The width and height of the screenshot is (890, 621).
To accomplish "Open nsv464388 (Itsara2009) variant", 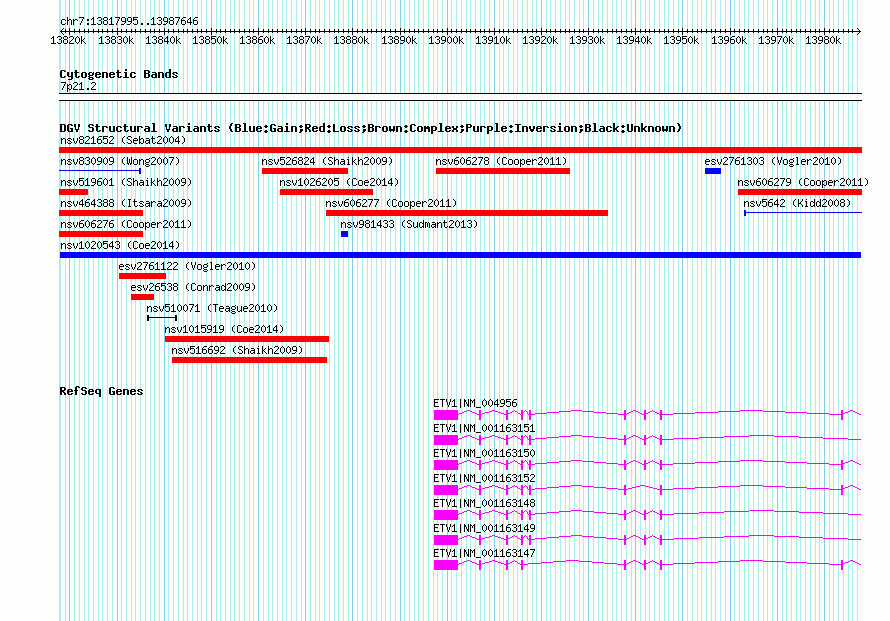I will point(126,203).
